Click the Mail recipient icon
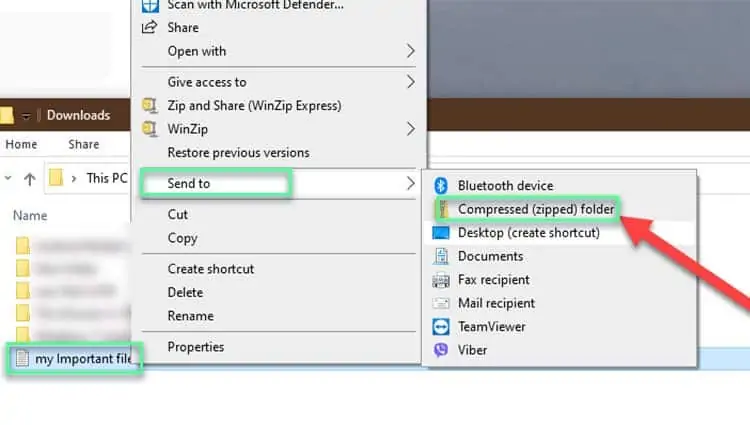 tap(441, 303)
